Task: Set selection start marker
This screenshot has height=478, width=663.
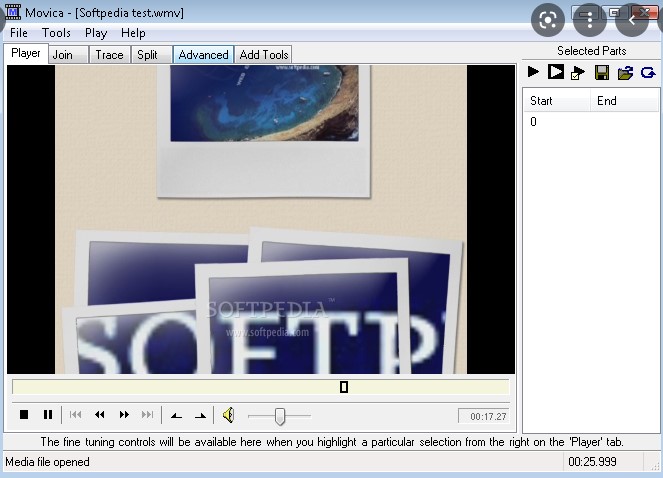Action: click(176, 416)
